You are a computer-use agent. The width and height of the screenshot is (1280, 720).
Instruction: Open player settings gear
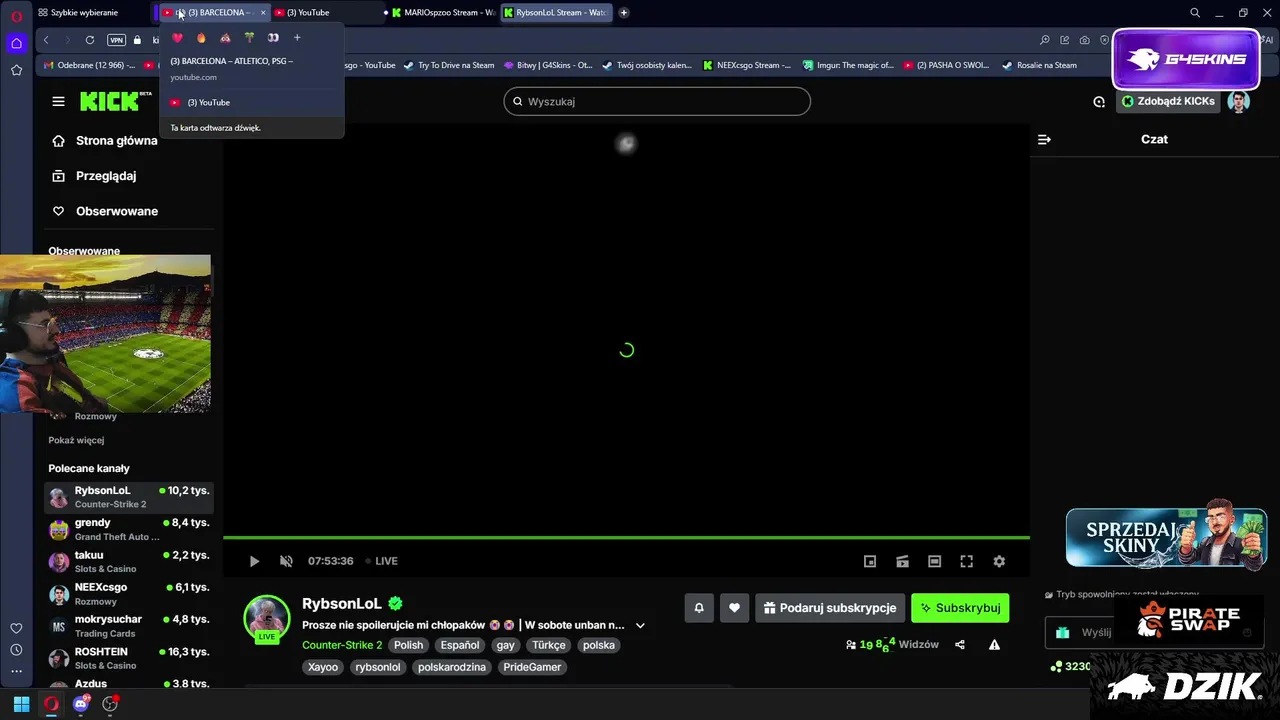click(999, 561)
